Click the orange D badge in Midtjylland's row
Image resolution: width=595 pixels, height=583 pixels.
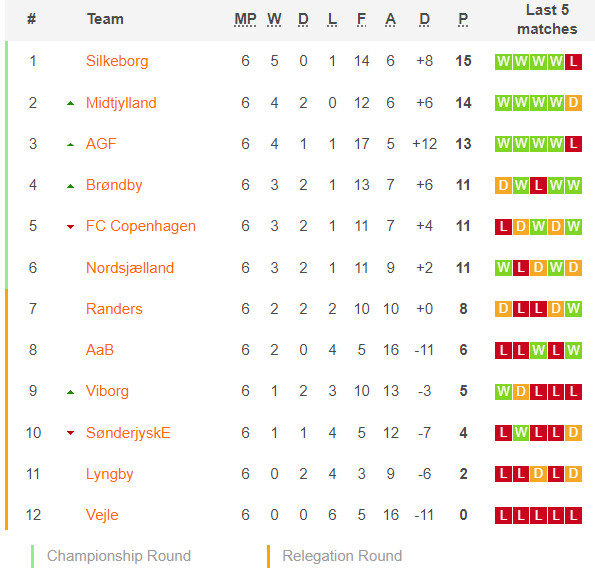(x=573, y=102)
